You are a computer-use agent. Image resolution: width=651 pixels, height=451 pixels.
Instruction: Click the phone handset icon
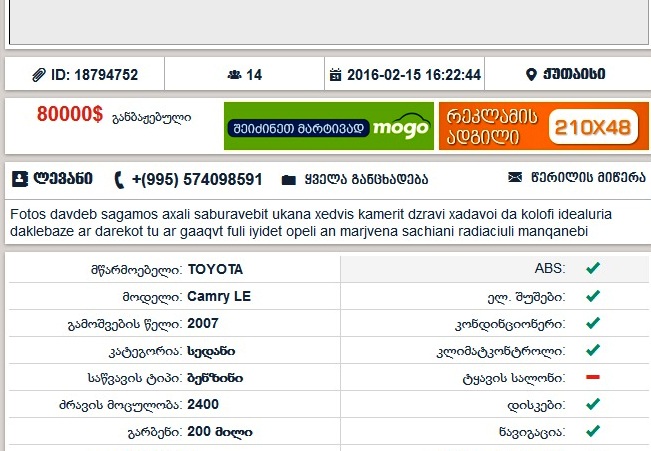119,180
